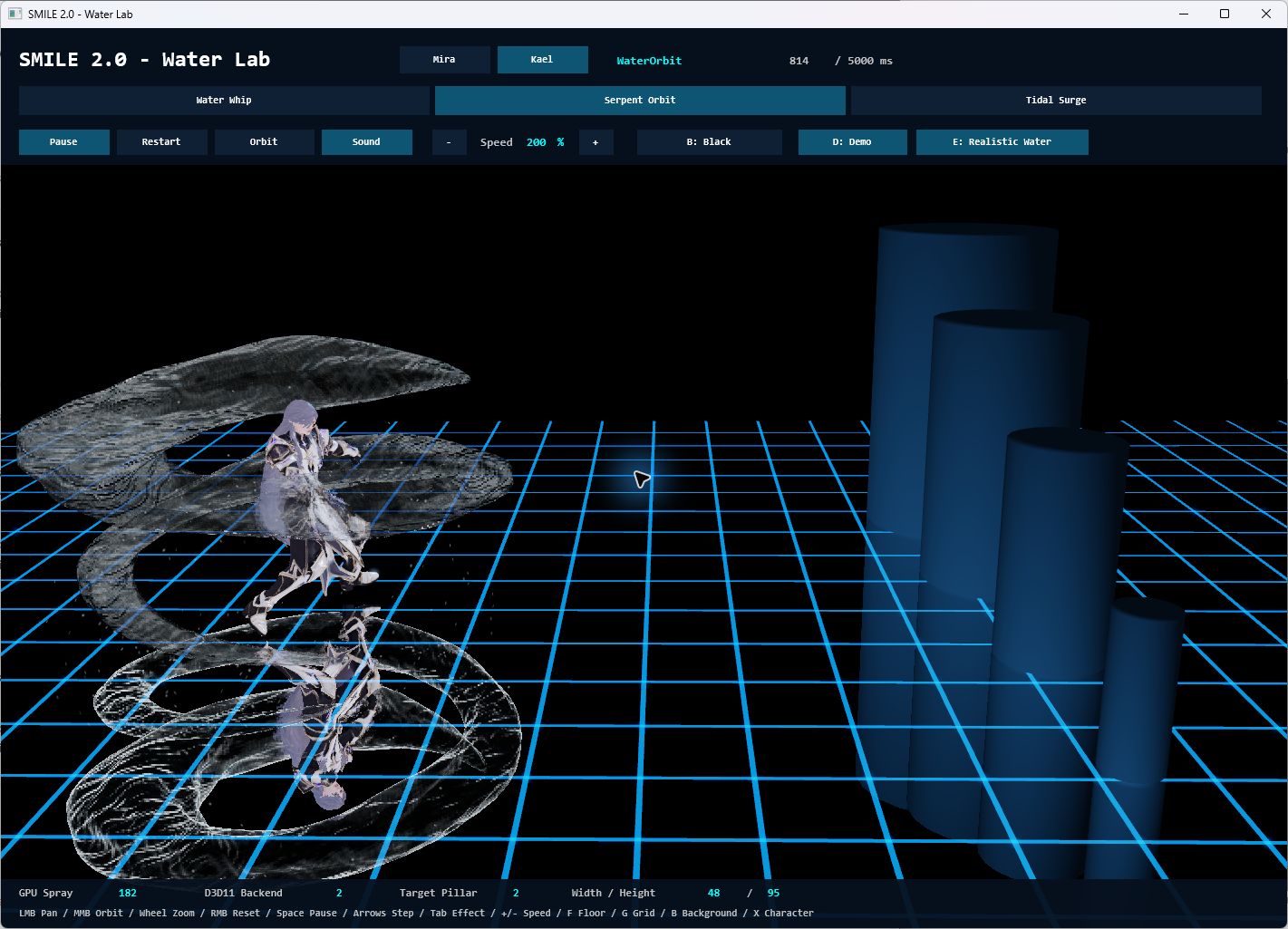
Task: Click the Width / Height status label
Action: [614, 893]
